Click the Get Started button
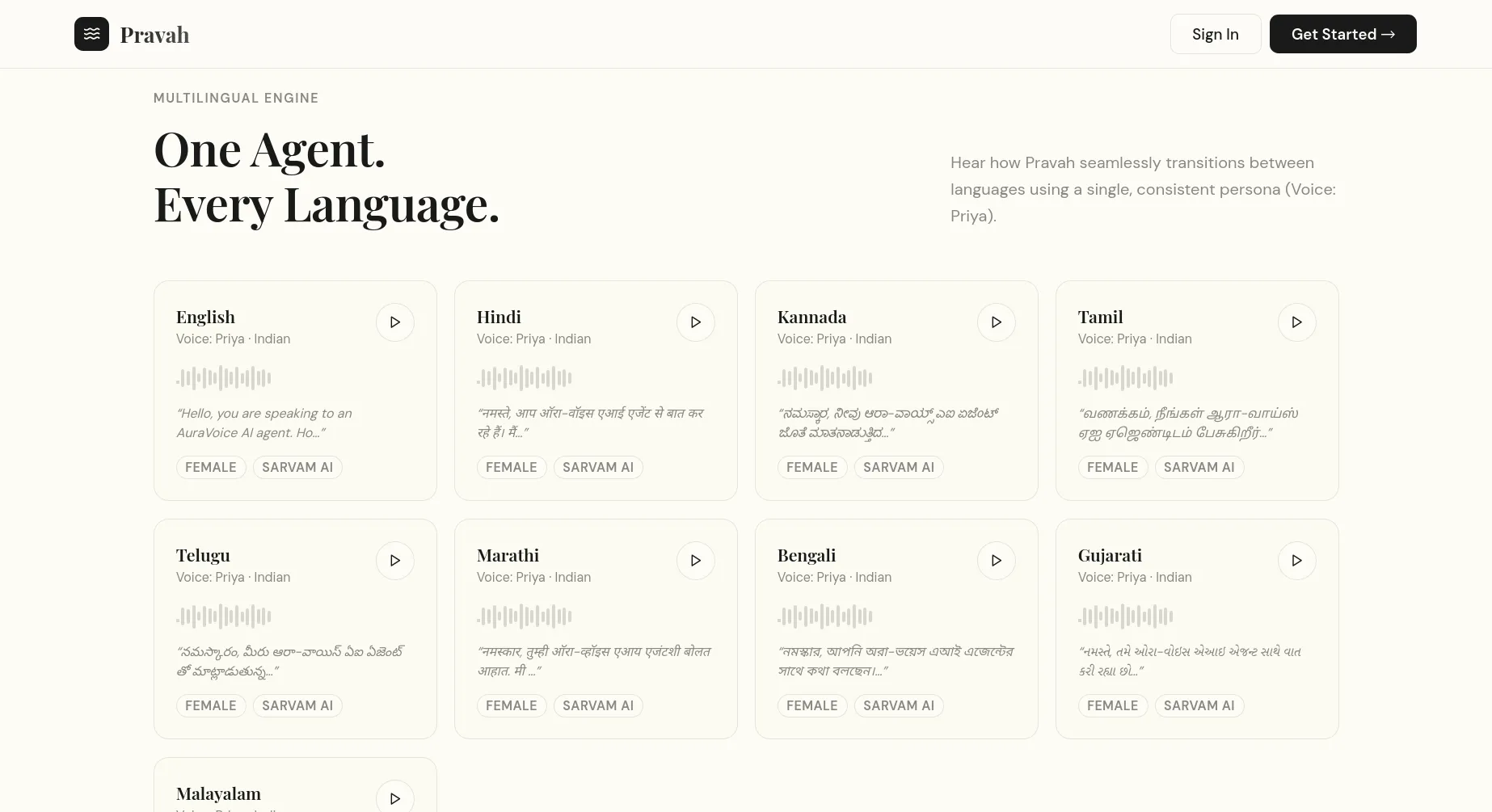The height and width of the screenshot is (812, 1492). click(x=1342, y=34)
